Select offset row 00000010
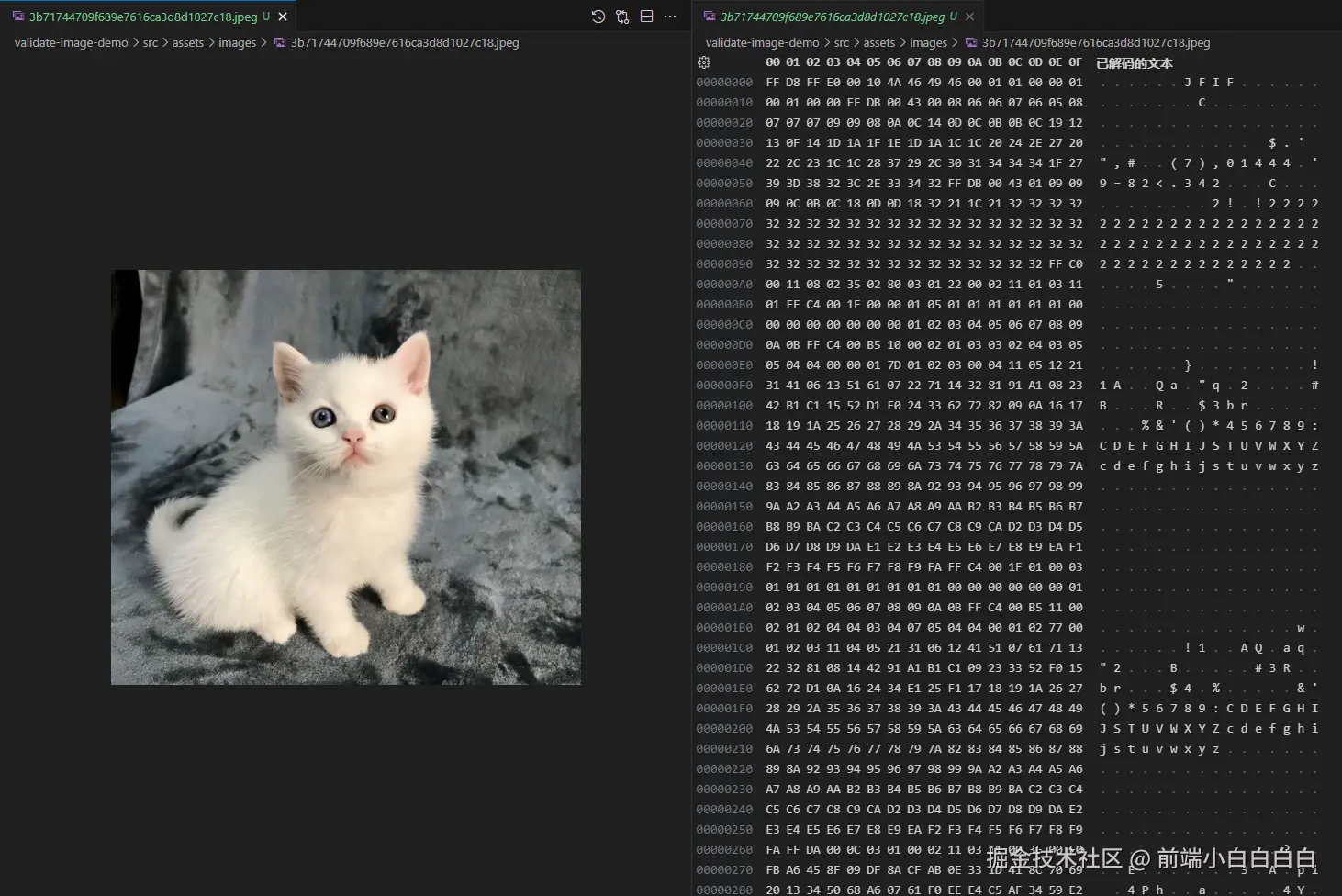This screenshot has width=1342, height=896. point(724,103)
